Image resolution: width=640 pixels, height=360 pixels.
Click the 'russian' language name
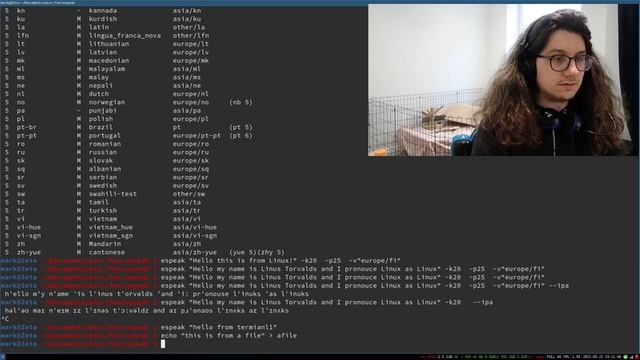103,152
